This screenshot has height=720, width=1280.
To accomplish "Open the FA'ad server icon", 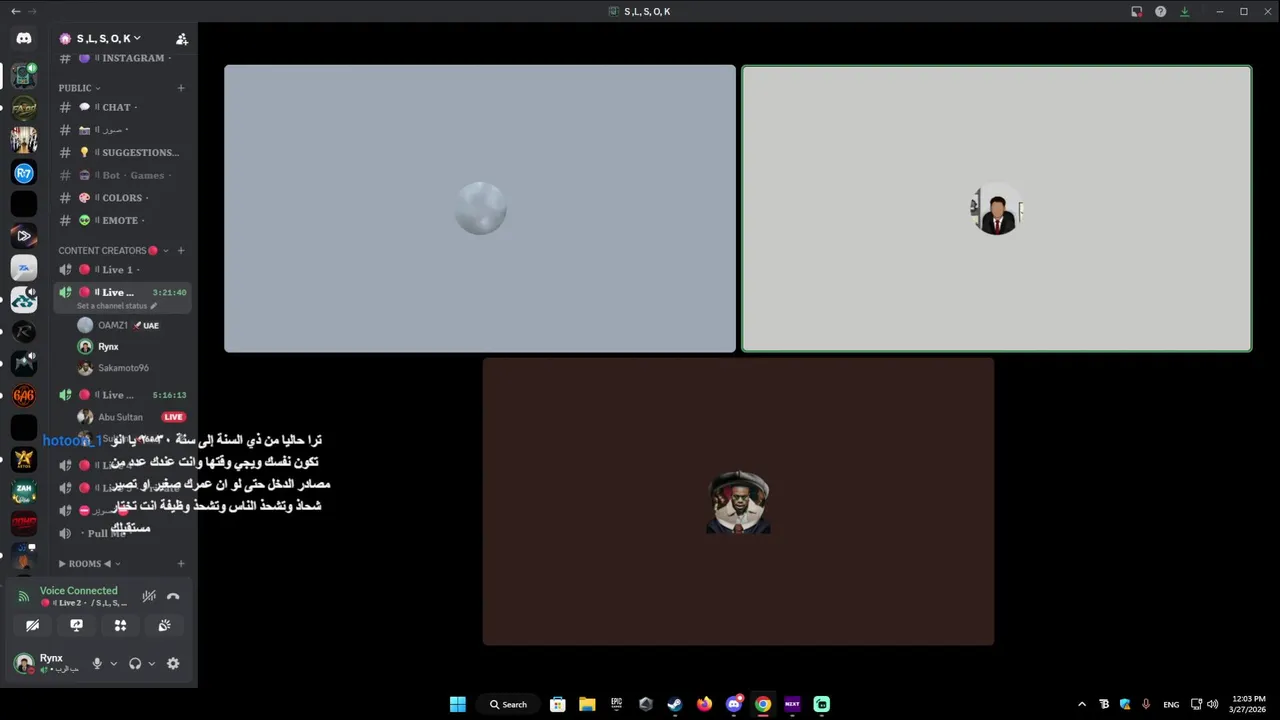I will pos(24,108).
